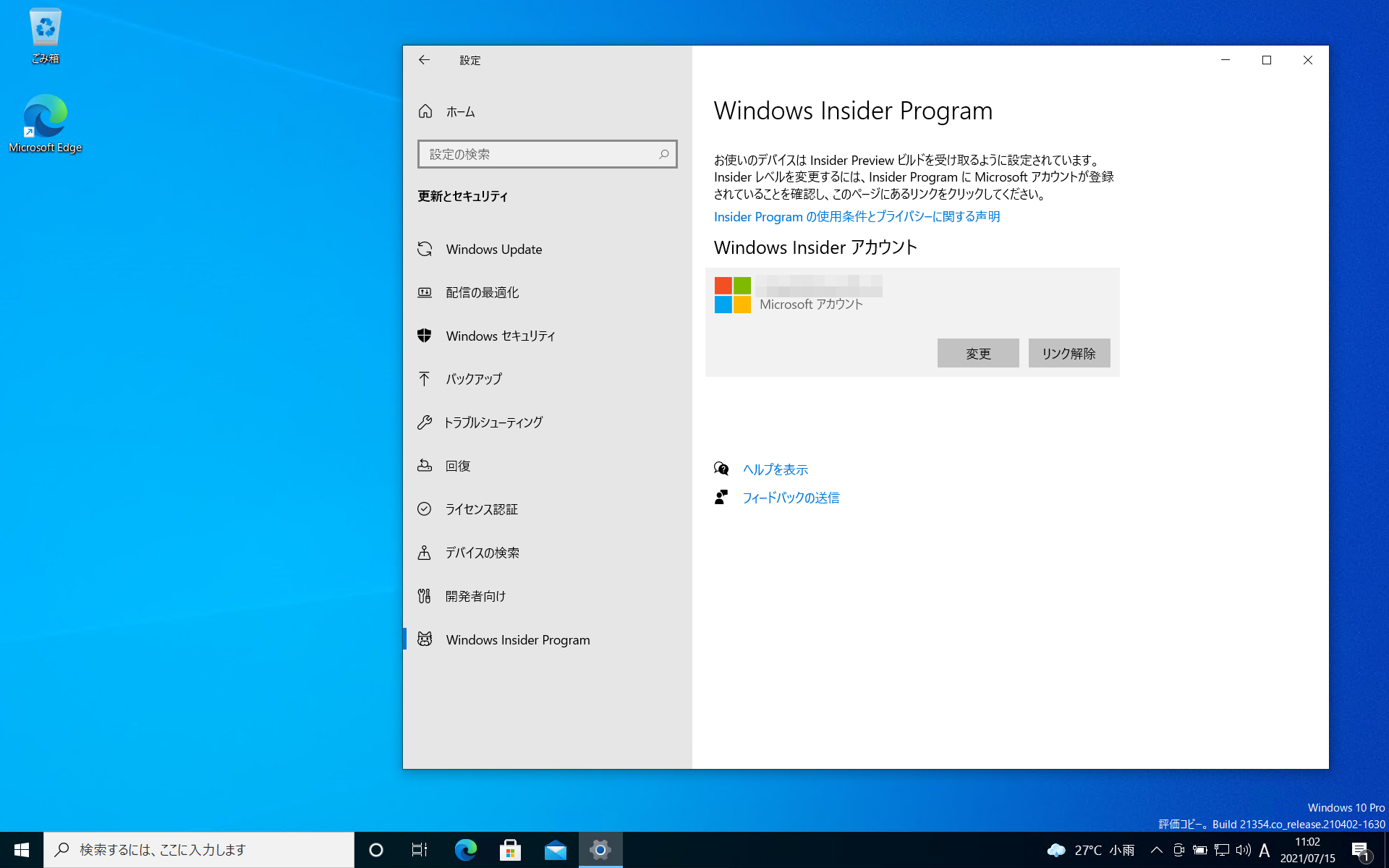Image resolution: width=1389 pixels, height=868 pixels.
Task: Open Microsoft Store from the taskbar
Action: [510, 850]
